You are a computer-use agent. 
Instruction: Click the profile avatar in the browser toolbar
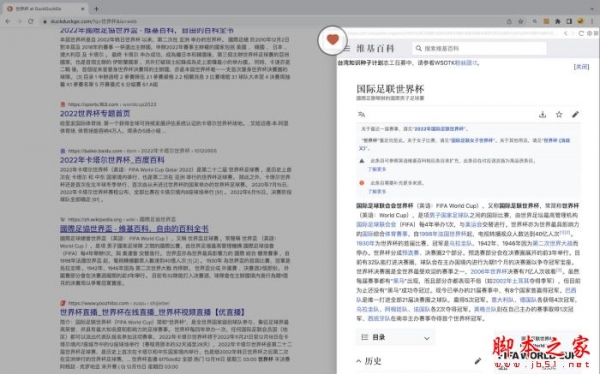[580, 21]
